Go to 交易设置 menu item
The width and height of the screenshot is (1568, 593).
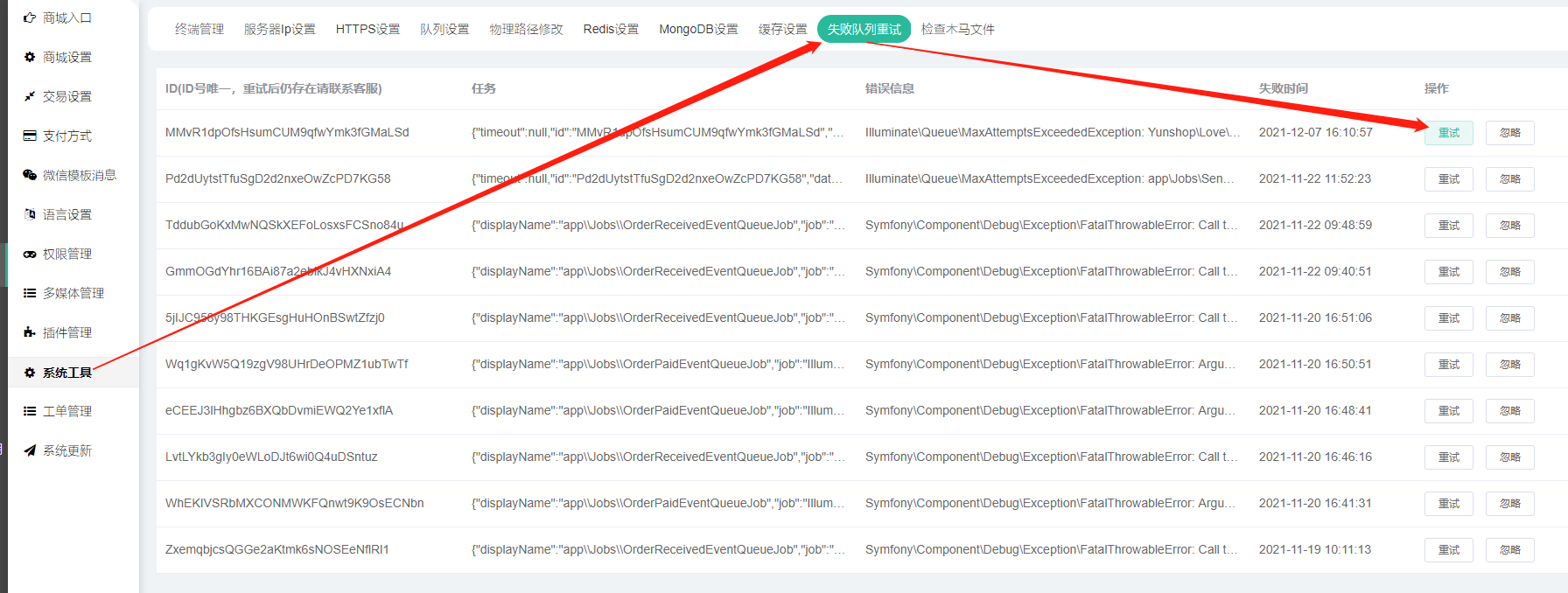pos(67,96)
